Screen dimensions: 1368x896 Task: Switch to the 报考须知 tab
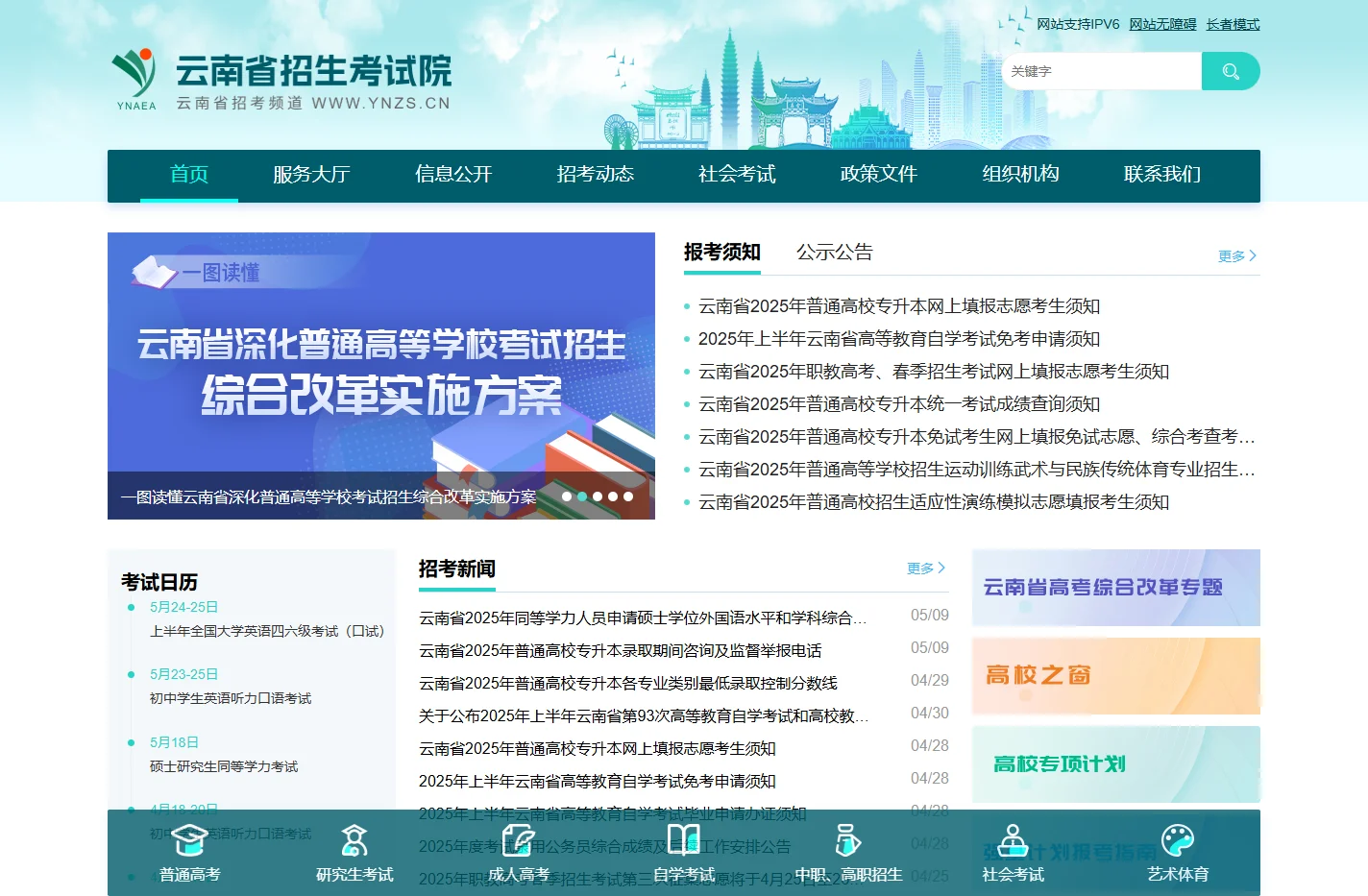[722, 253]
